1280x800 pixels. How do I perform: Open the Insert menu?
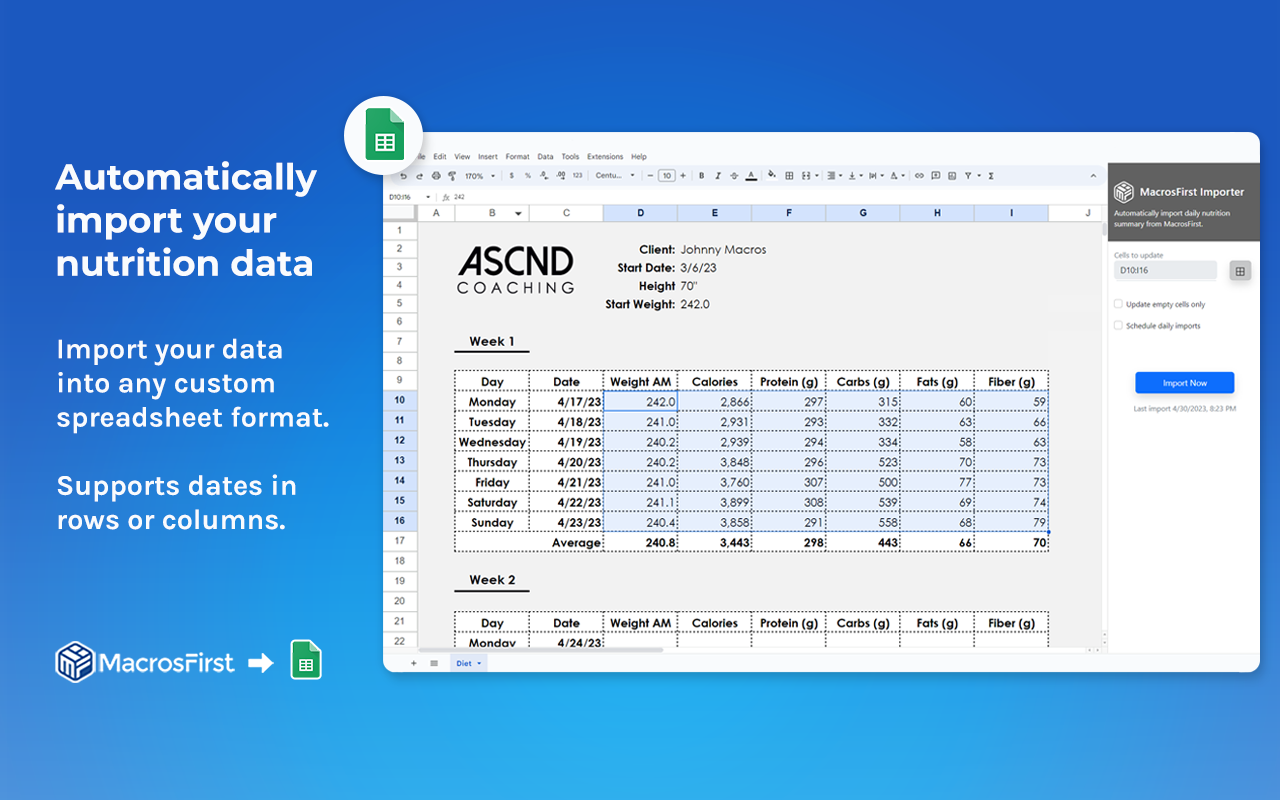[488, 157]
